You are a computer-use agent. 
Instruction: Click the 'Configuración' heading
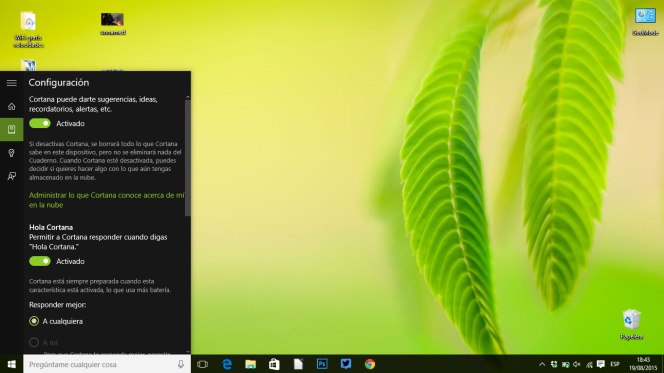coord(59,83)
